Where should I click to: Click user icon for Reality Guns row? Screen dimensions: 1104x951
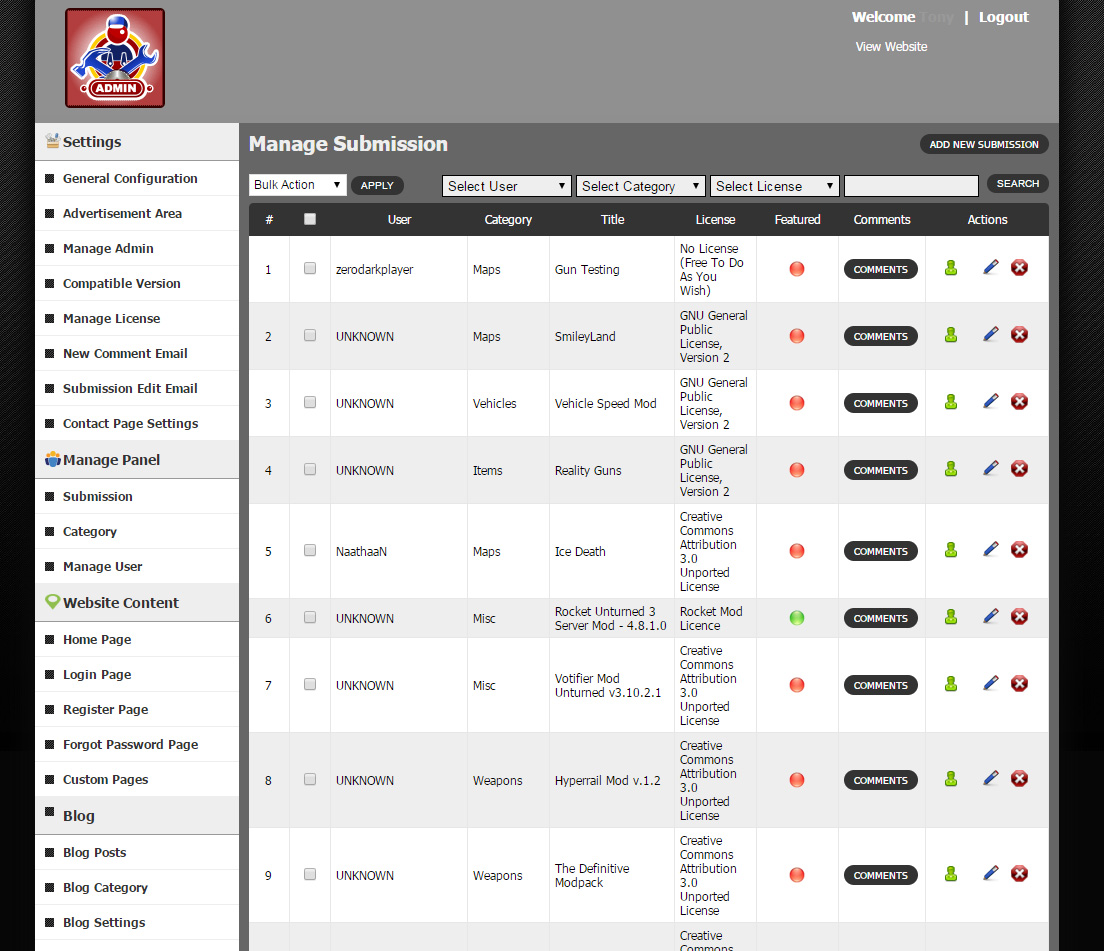[x=951, y=469]
